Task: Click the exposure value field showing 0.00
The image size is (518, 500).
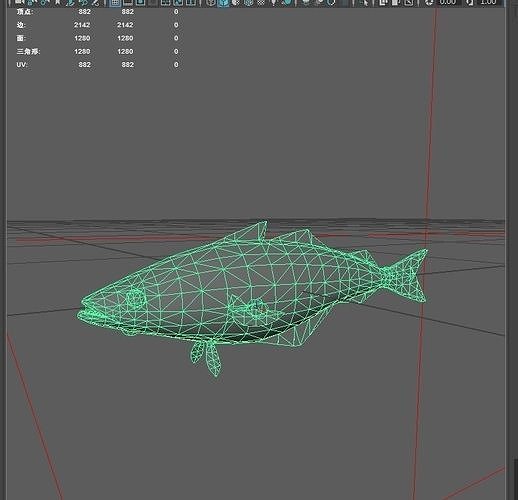Action: 447,3
